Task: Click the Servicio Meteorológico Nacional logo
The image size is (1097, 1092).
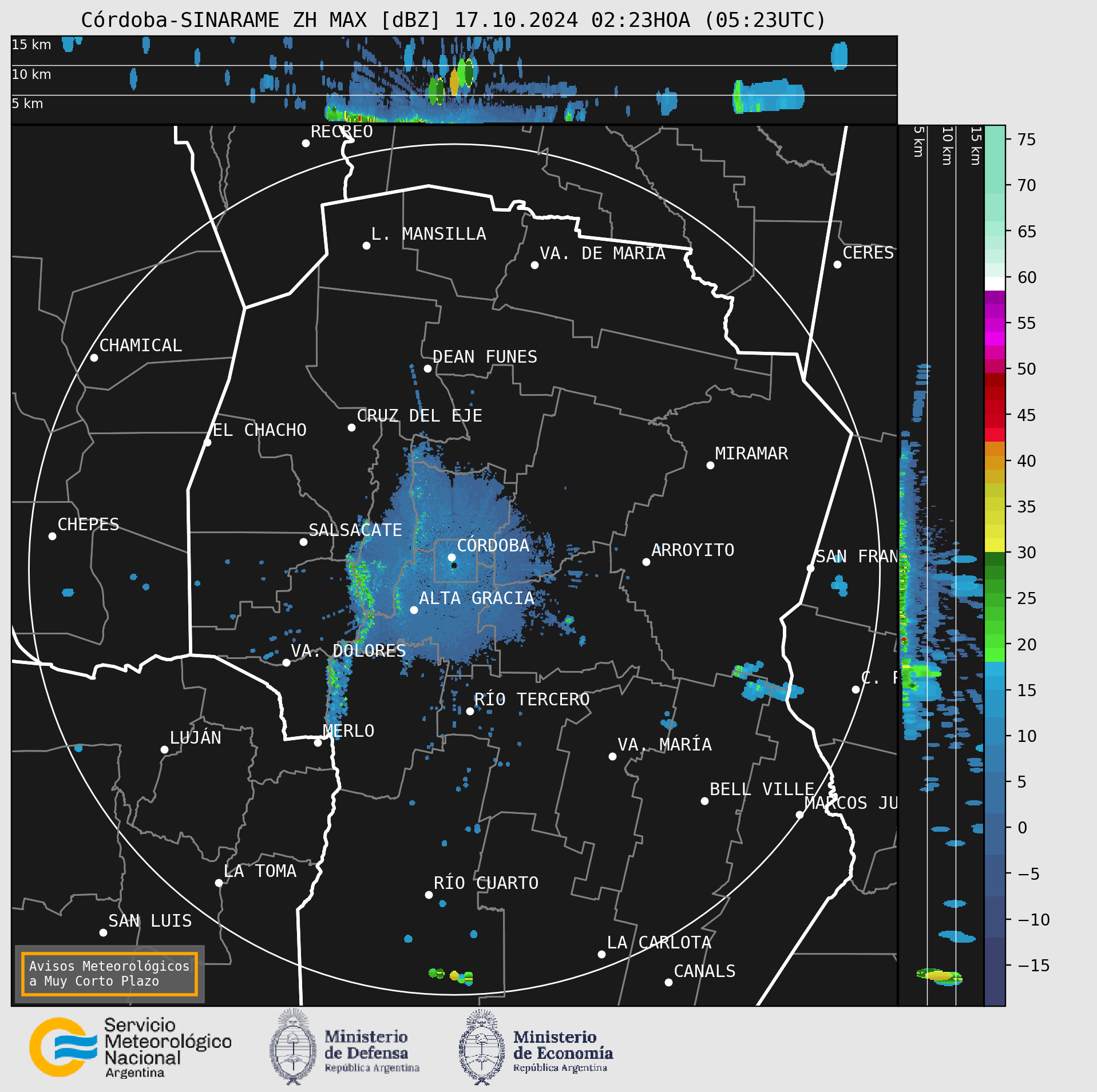Action: (x=130, y=1047)
